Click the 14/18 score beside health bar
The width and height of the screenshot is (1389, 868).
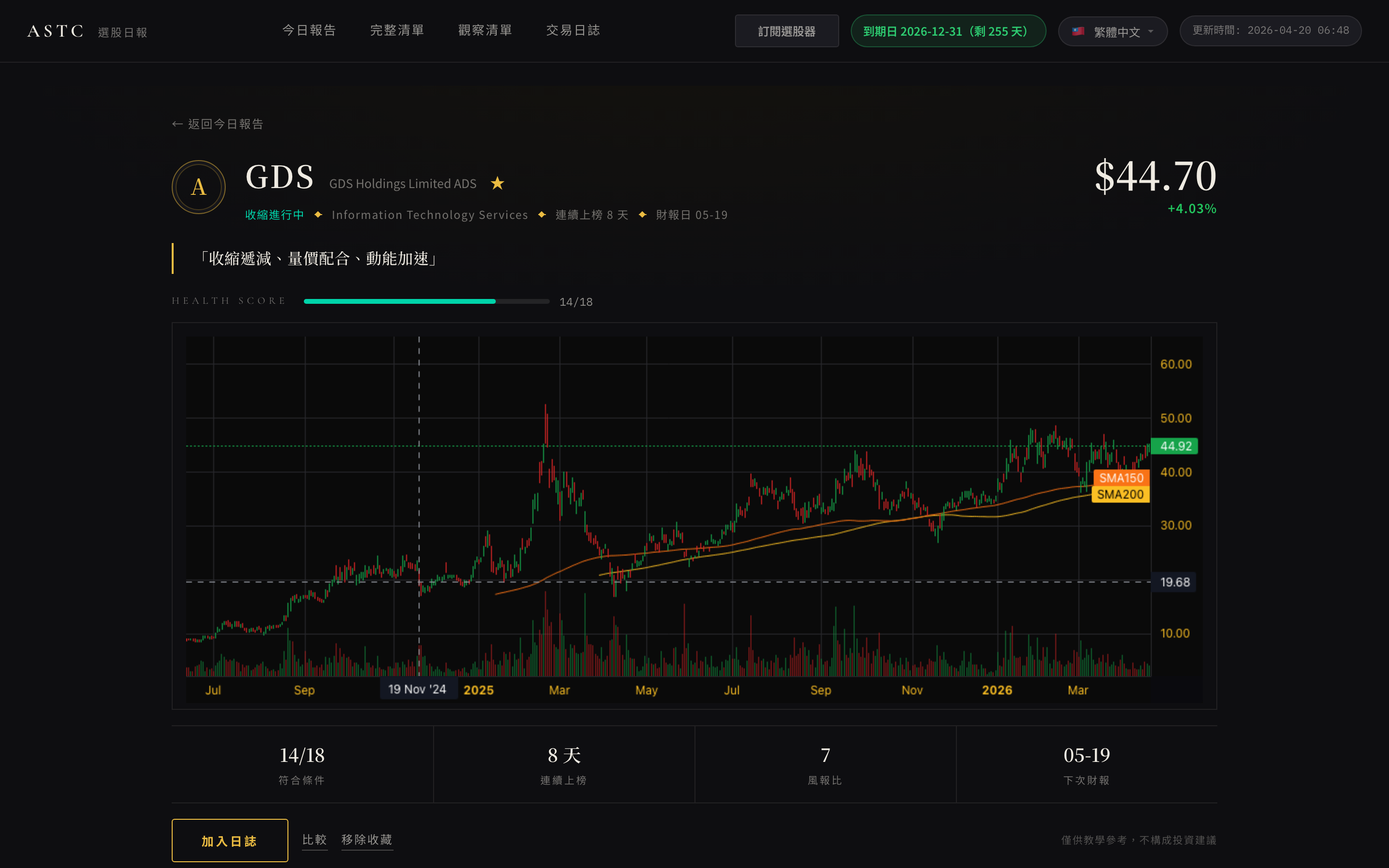[576, 302]
